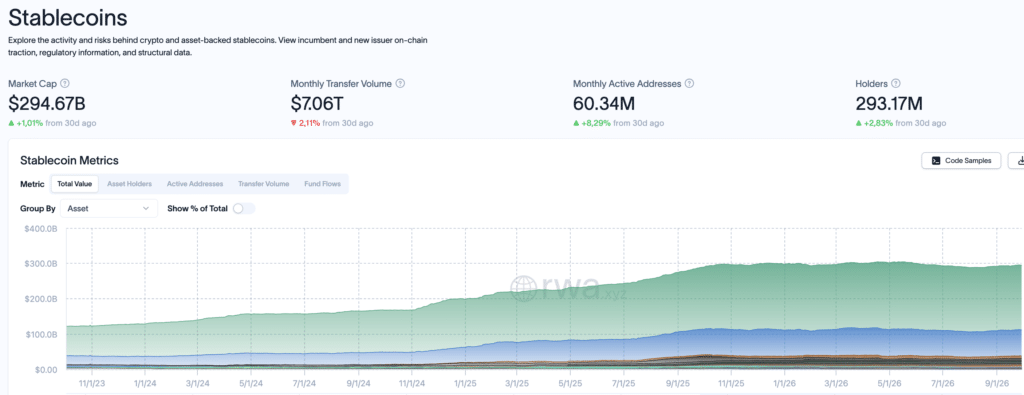
Task: Click the Stablecoins page heading
Action: click(x=67, y=18)
